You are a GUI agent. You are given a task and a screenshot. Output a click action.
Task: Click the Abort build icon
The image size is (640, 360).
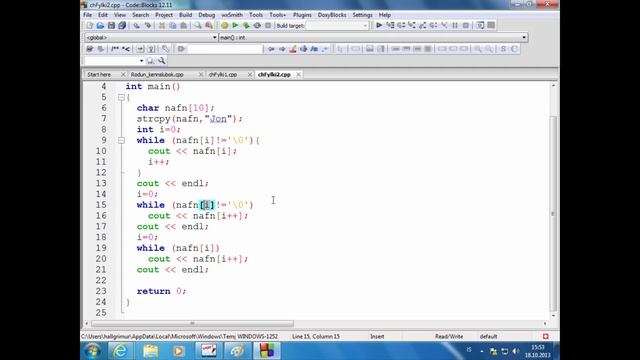point(268,25)
